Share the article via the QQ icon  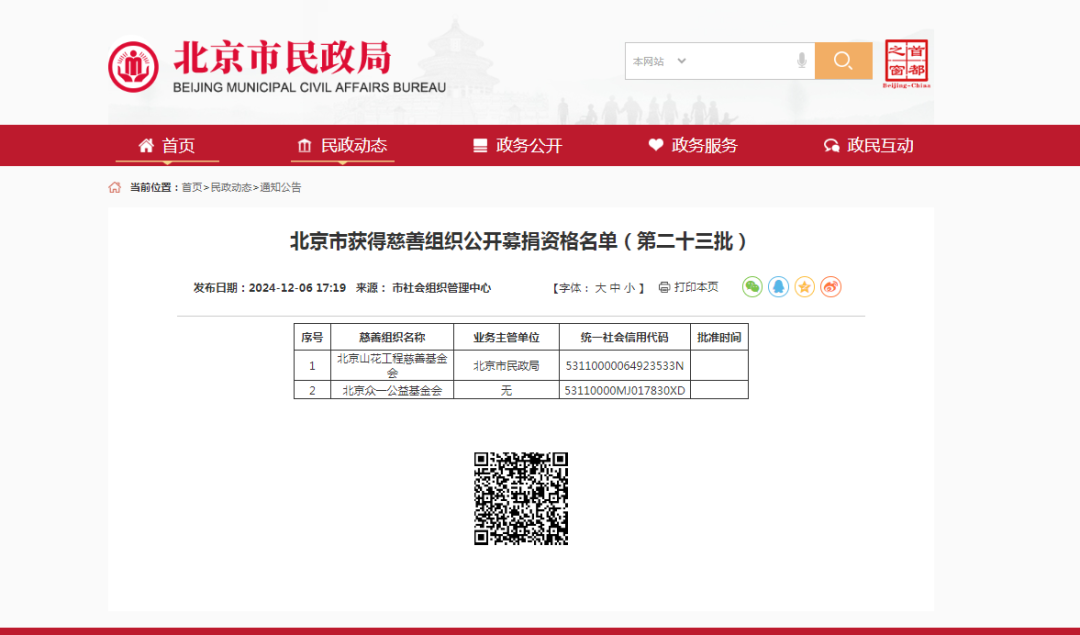pos(778,287)
